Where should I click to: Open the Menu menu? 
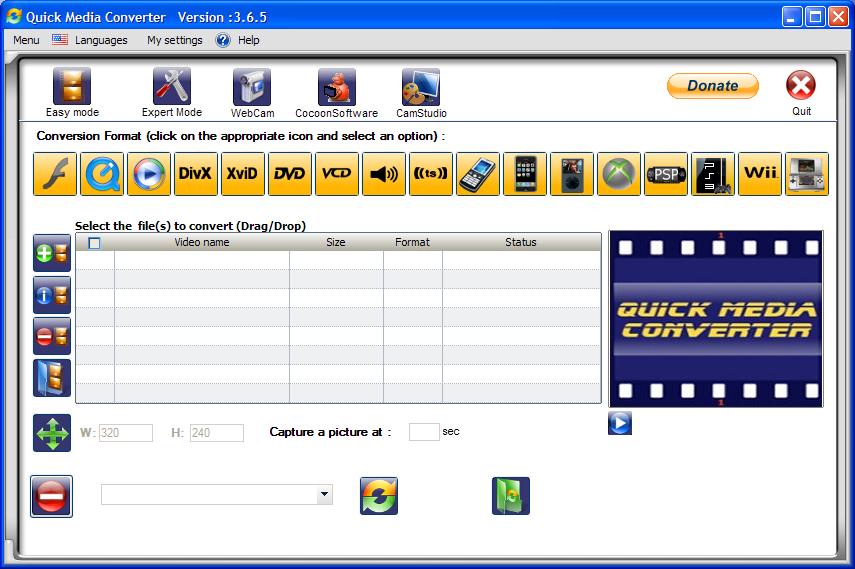[26, 40]
